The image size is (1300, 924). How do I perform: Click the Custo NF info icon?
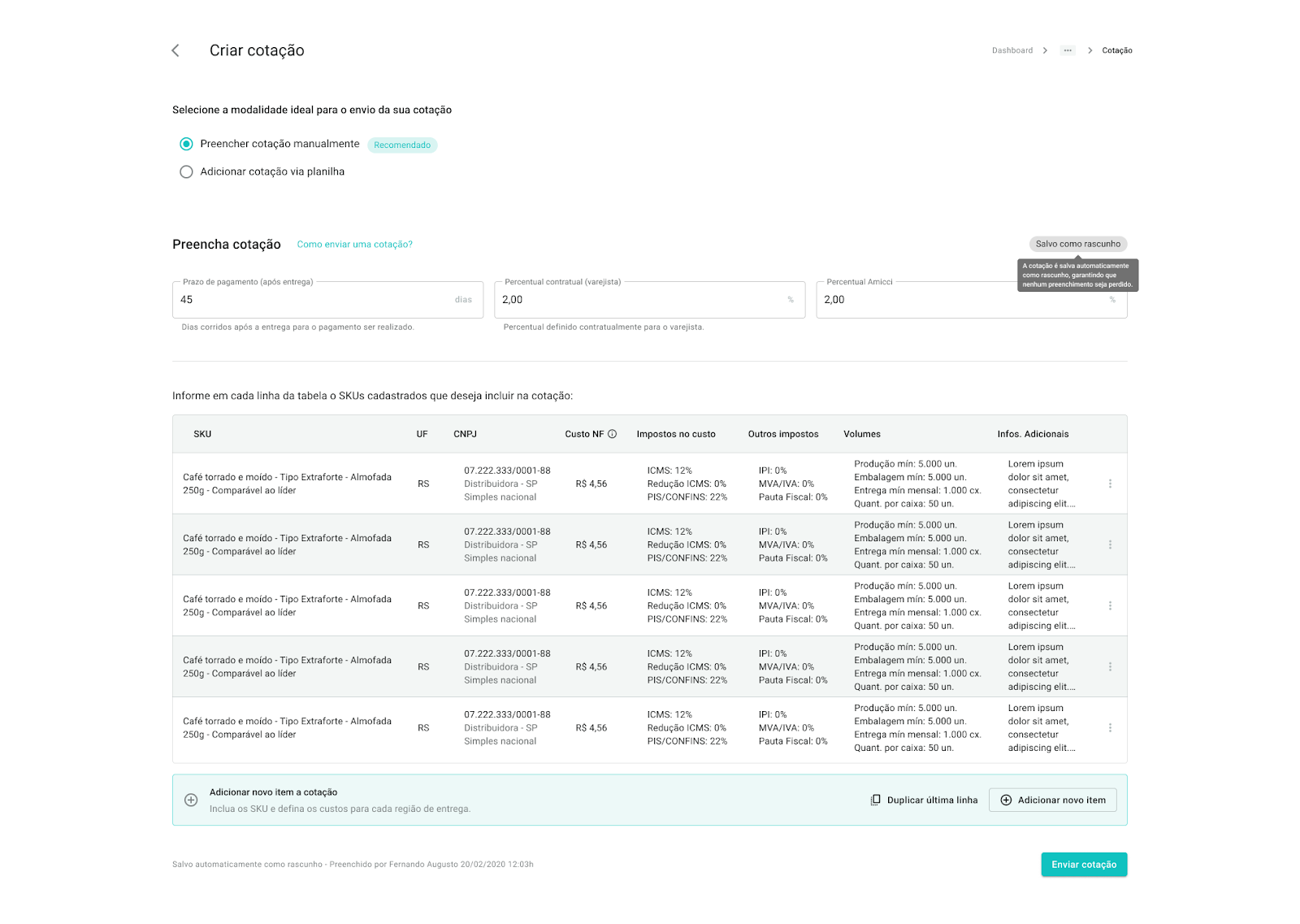(613, 434)
